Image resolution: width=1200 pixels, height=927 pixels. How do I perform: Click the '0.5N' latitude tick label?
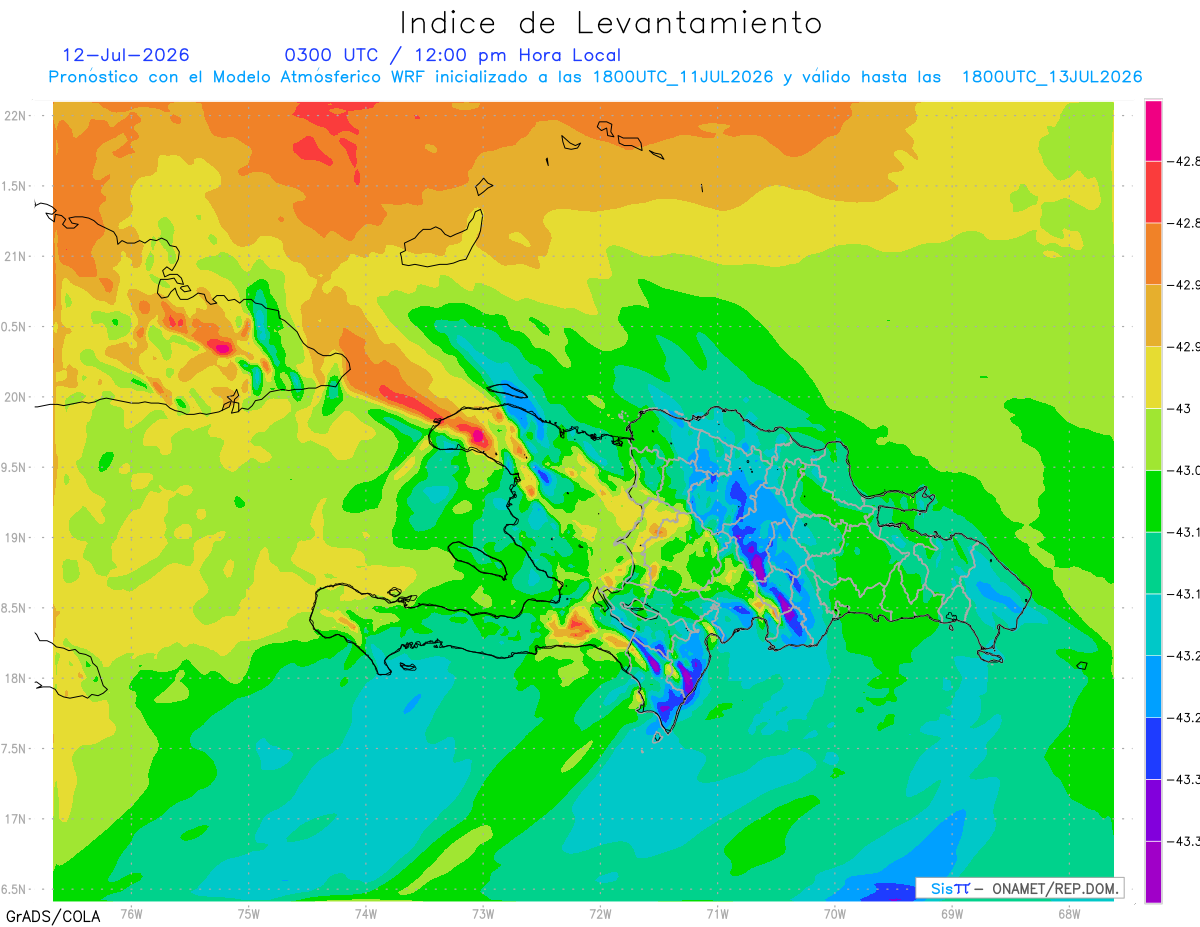[x=15, y=327]
